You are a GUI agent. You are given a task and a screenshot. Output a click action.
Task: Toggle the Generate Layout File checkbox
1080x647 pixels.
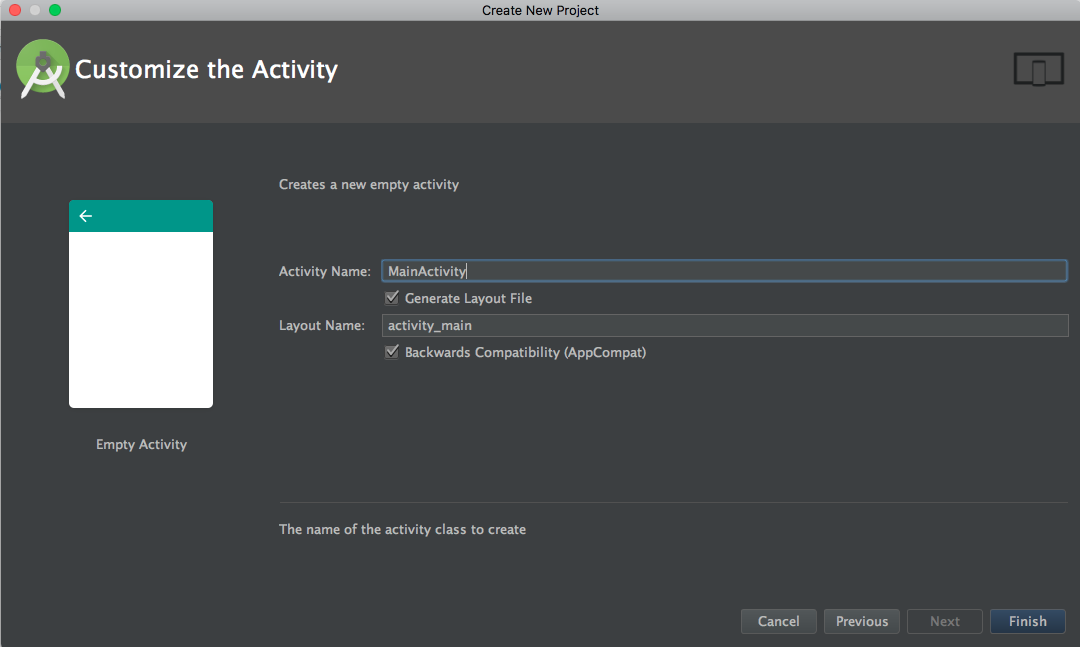pos(392,298)
